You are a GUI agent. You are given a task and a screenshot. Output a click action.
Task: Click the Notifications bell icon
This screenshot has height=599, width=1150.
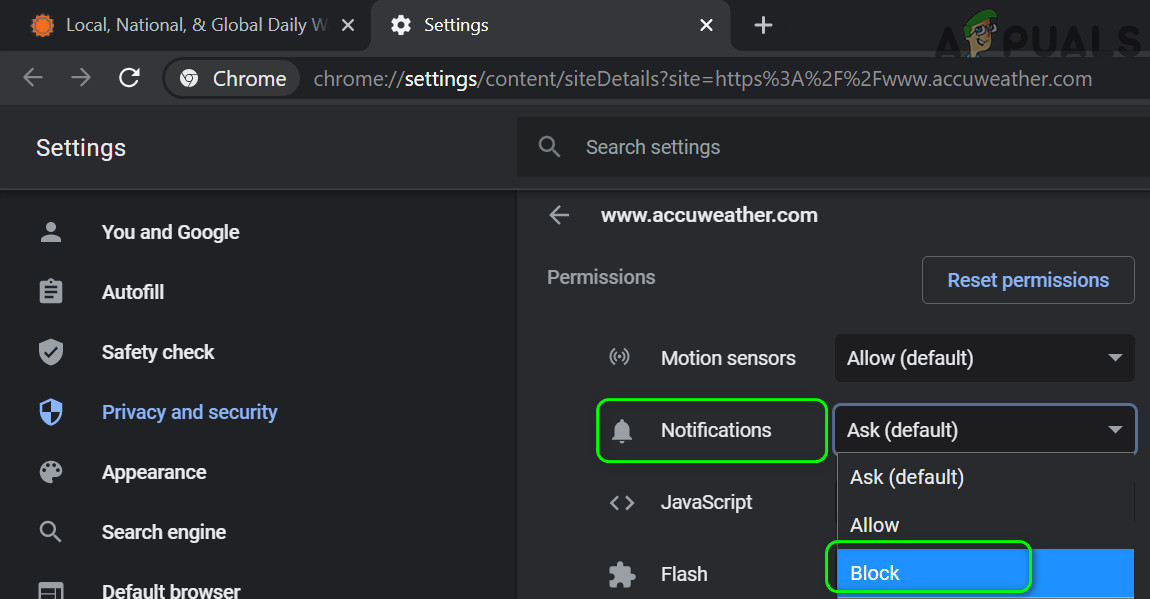point(622,431)
